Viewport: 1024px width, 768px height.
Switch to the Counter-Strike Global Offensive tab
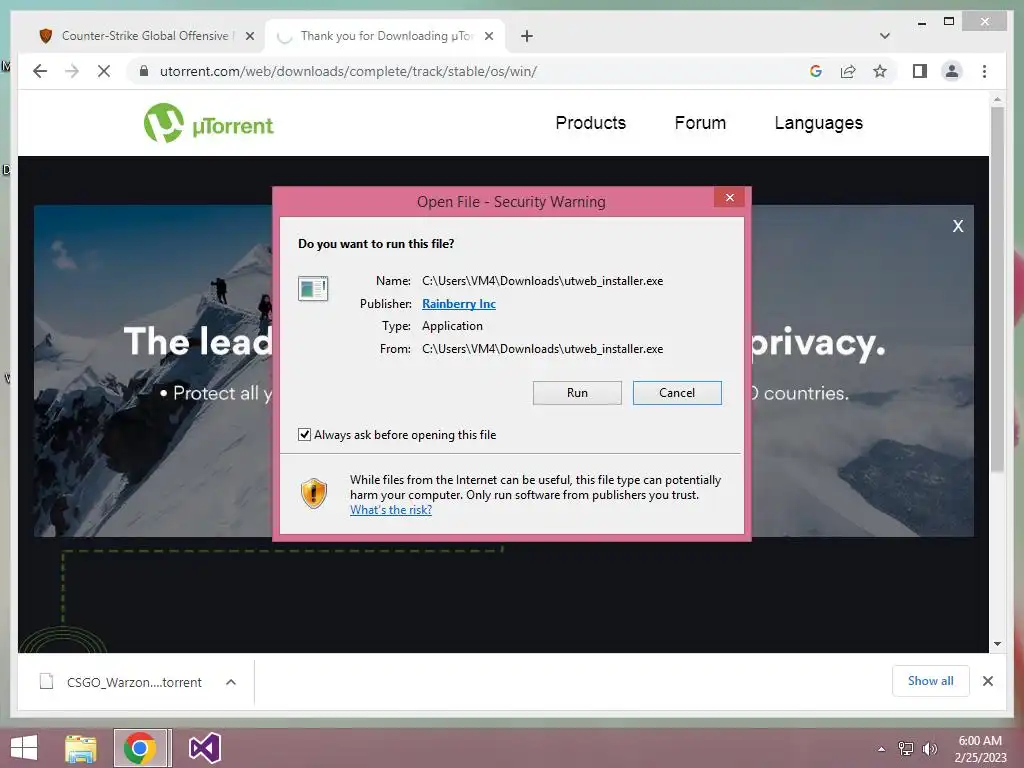[x=145, y=36]
